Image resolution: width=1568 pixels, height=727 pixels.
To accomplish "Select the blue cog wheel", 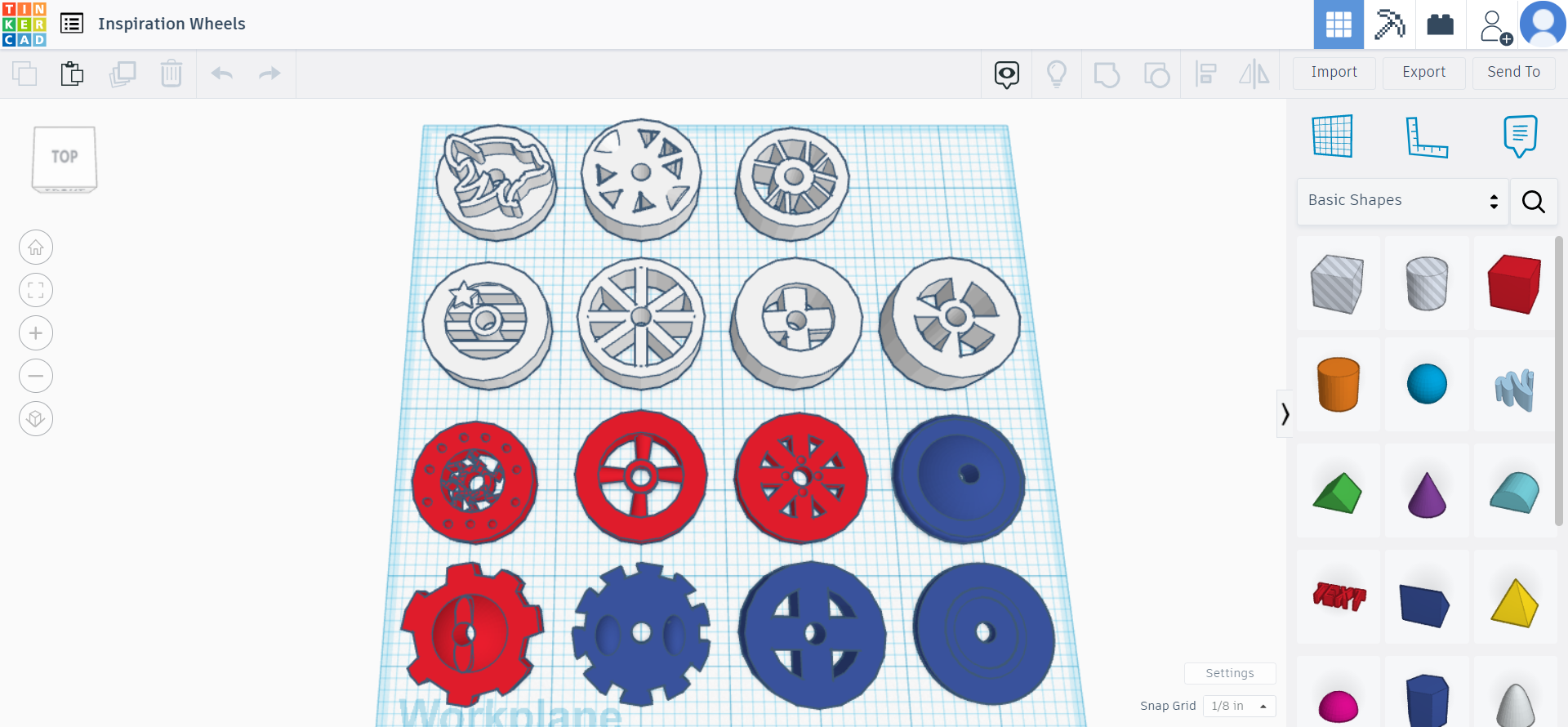I will point(641,633).
